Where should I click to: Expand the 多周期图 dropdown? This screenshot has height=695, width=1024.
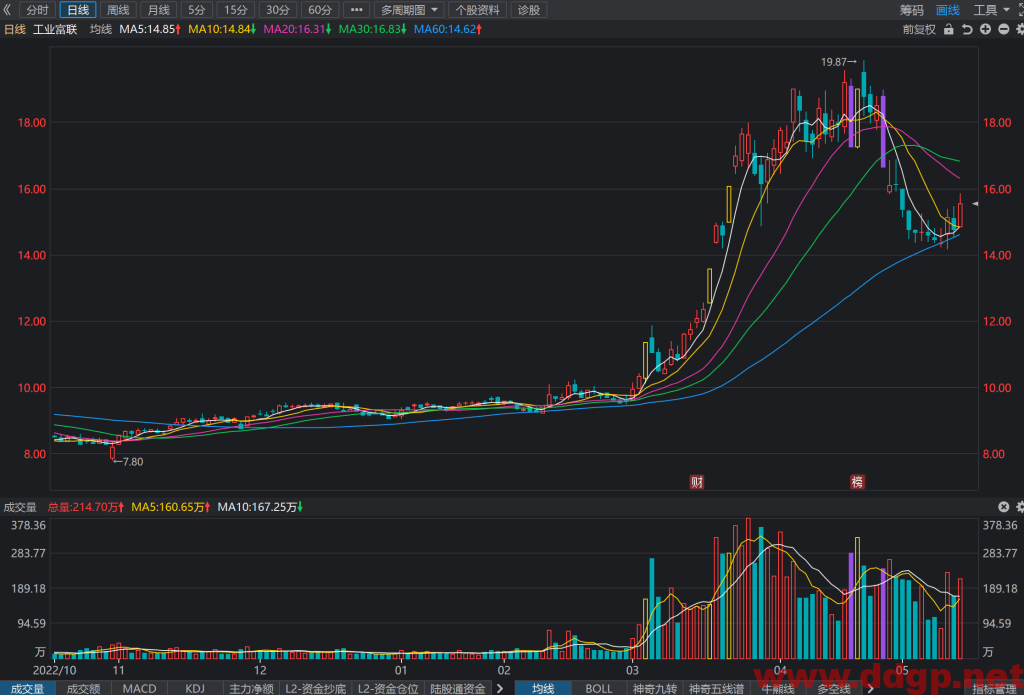point(409,10)
